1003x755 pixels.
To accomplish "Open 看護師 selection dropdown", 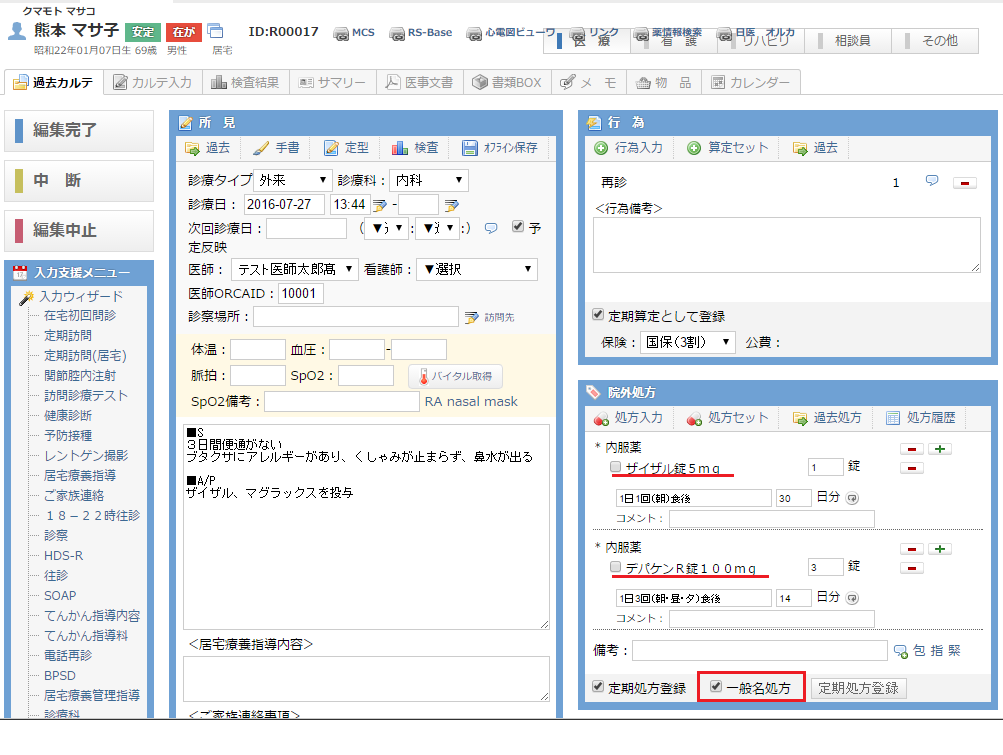I will coord(477,269).
